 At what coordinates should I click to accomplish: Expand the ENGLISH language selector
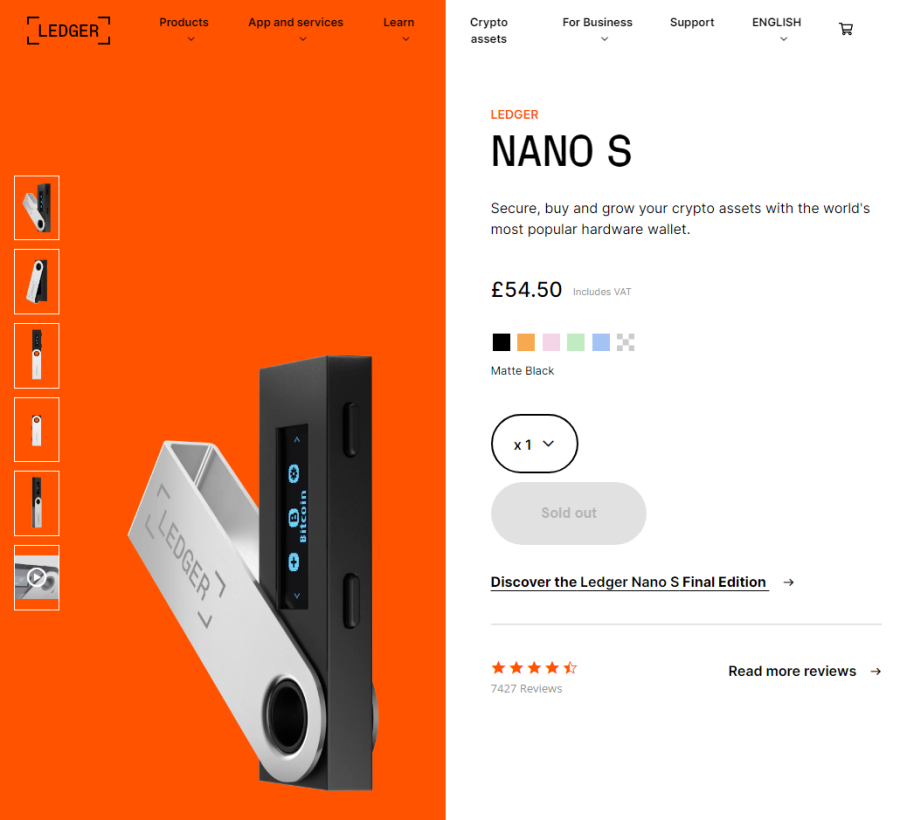coord(777,29)
